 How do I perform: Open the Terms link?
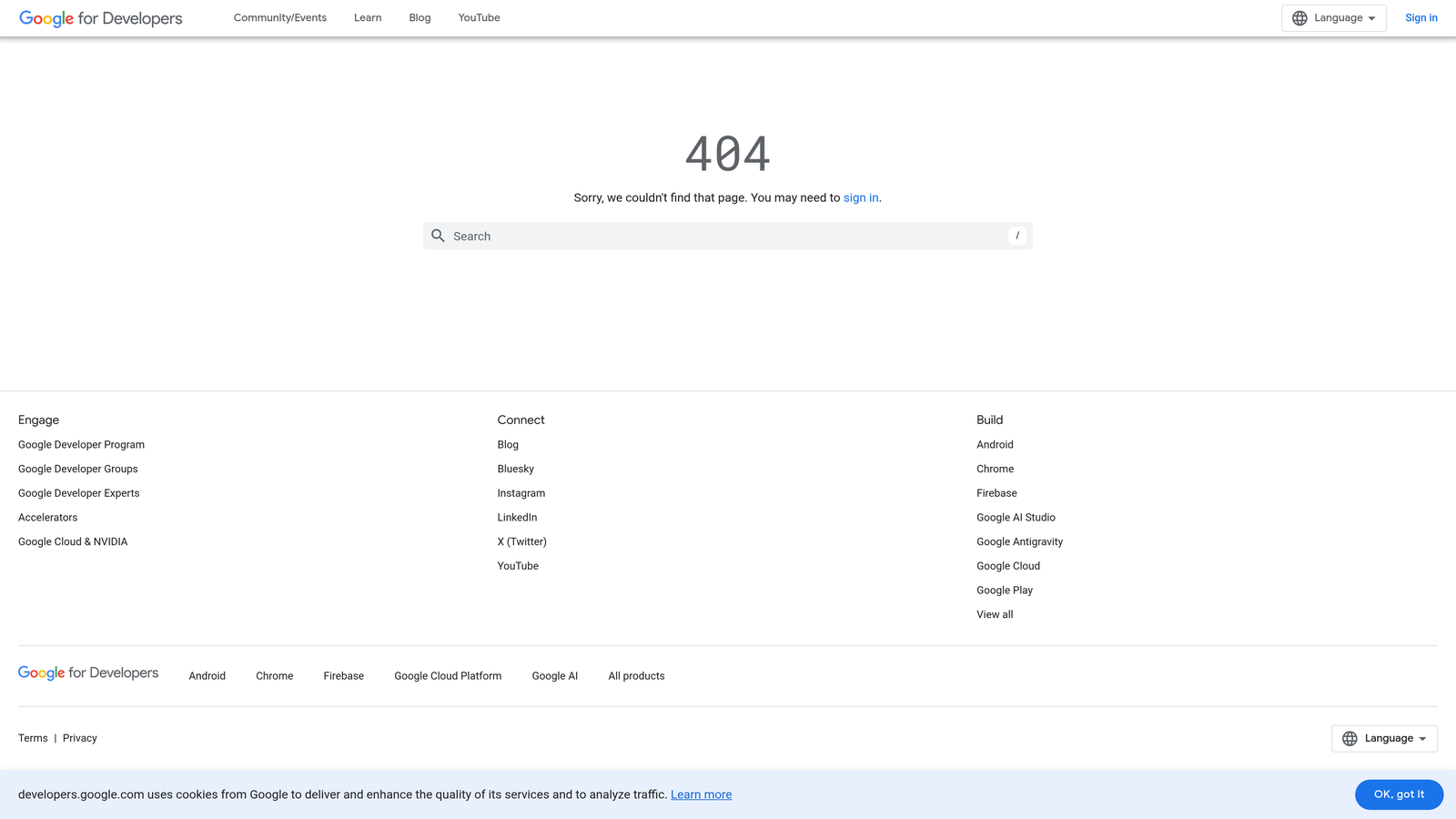(33, 738)
